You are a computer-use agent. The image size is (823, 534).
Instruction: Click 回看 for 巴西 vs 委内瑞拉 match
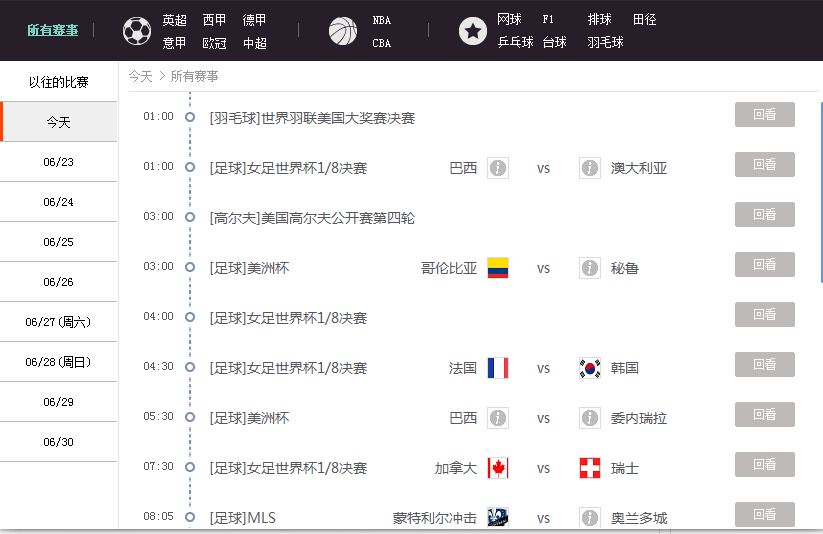pyautogui.click(x=765, y=414)
